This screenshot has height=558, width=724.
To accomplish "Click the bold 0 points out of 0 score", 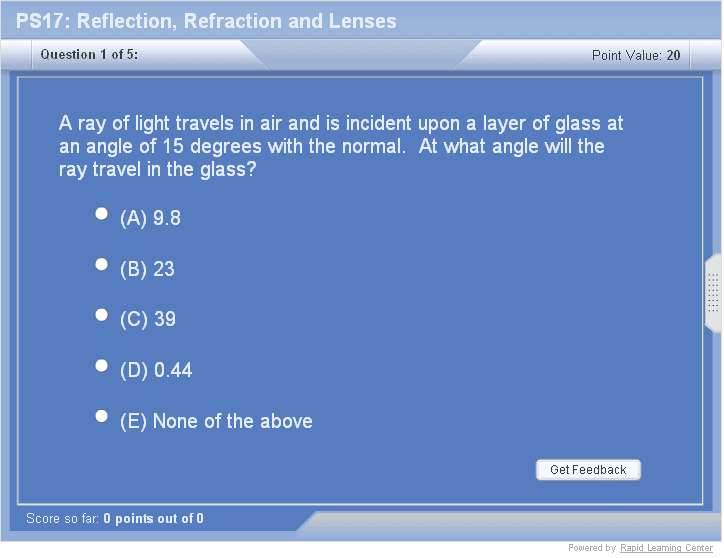I will 153,518.
